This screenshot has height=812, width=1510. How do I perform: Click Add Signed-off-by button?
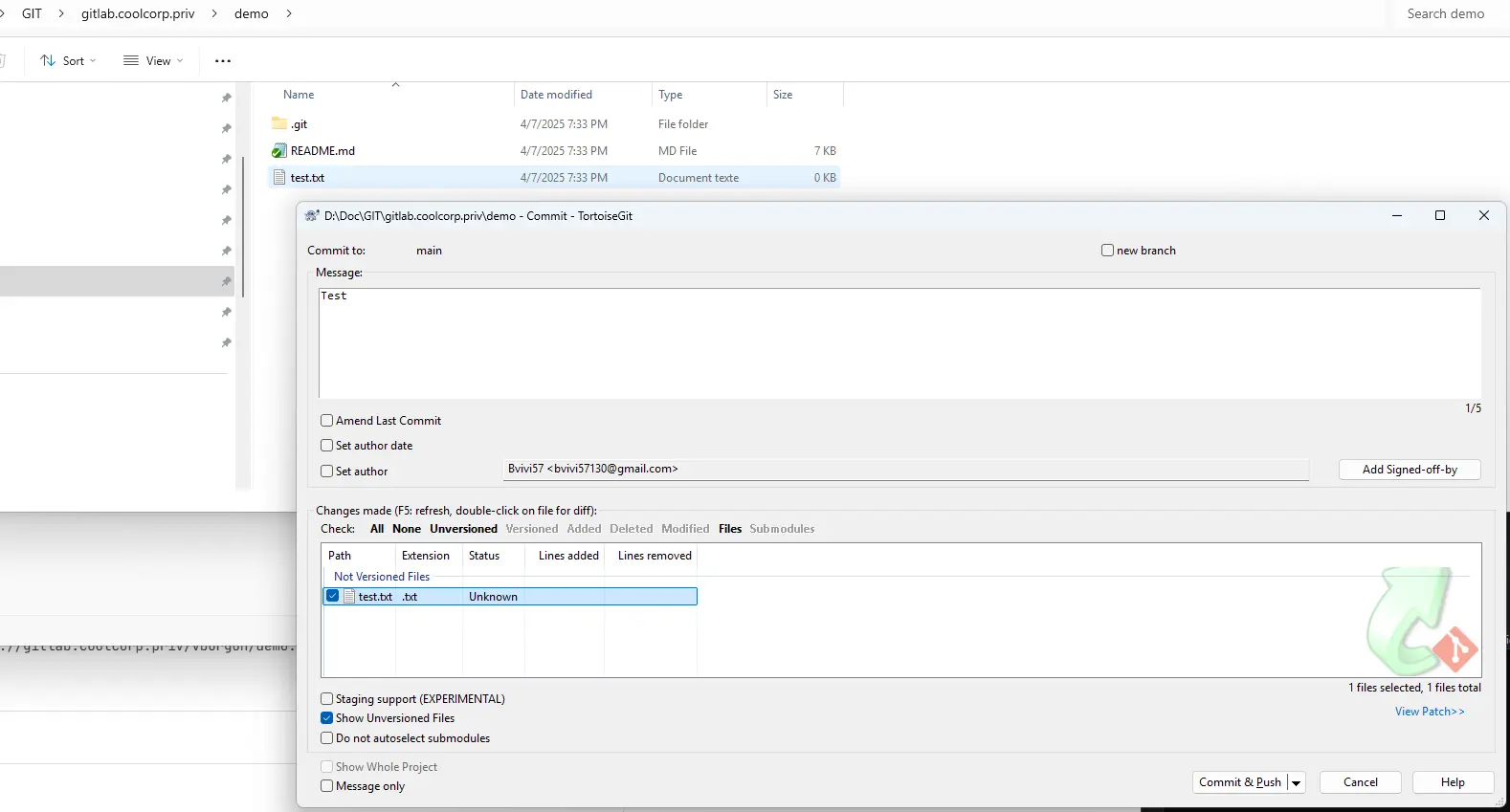[x=1410, y=470]
